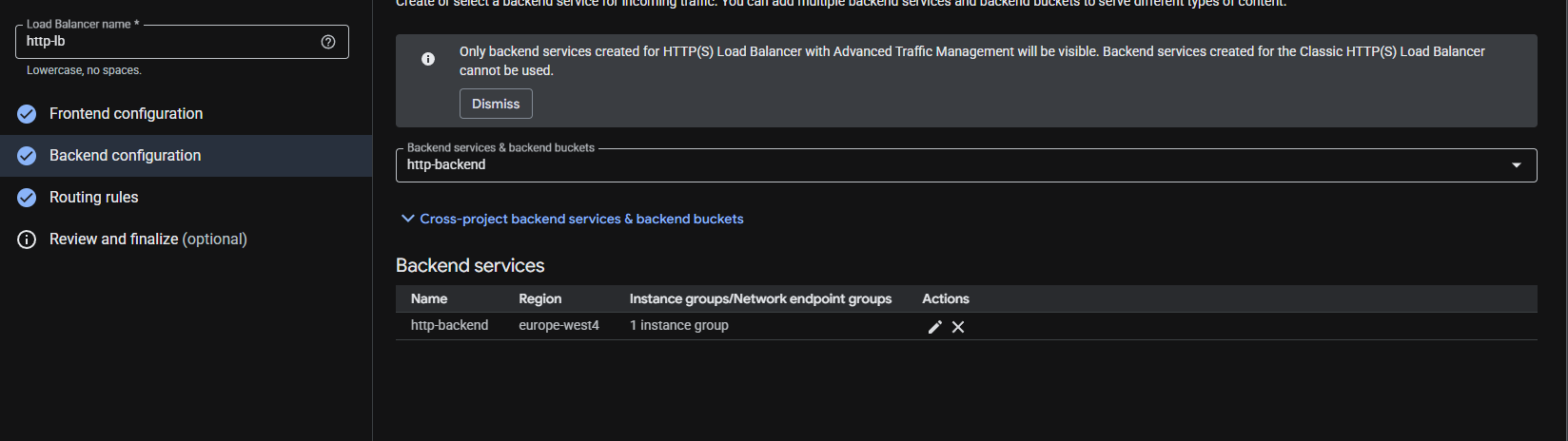The image size is (1568, 441).
Task: Open Review and finalize (optional) step
Action: coord(147,240)
